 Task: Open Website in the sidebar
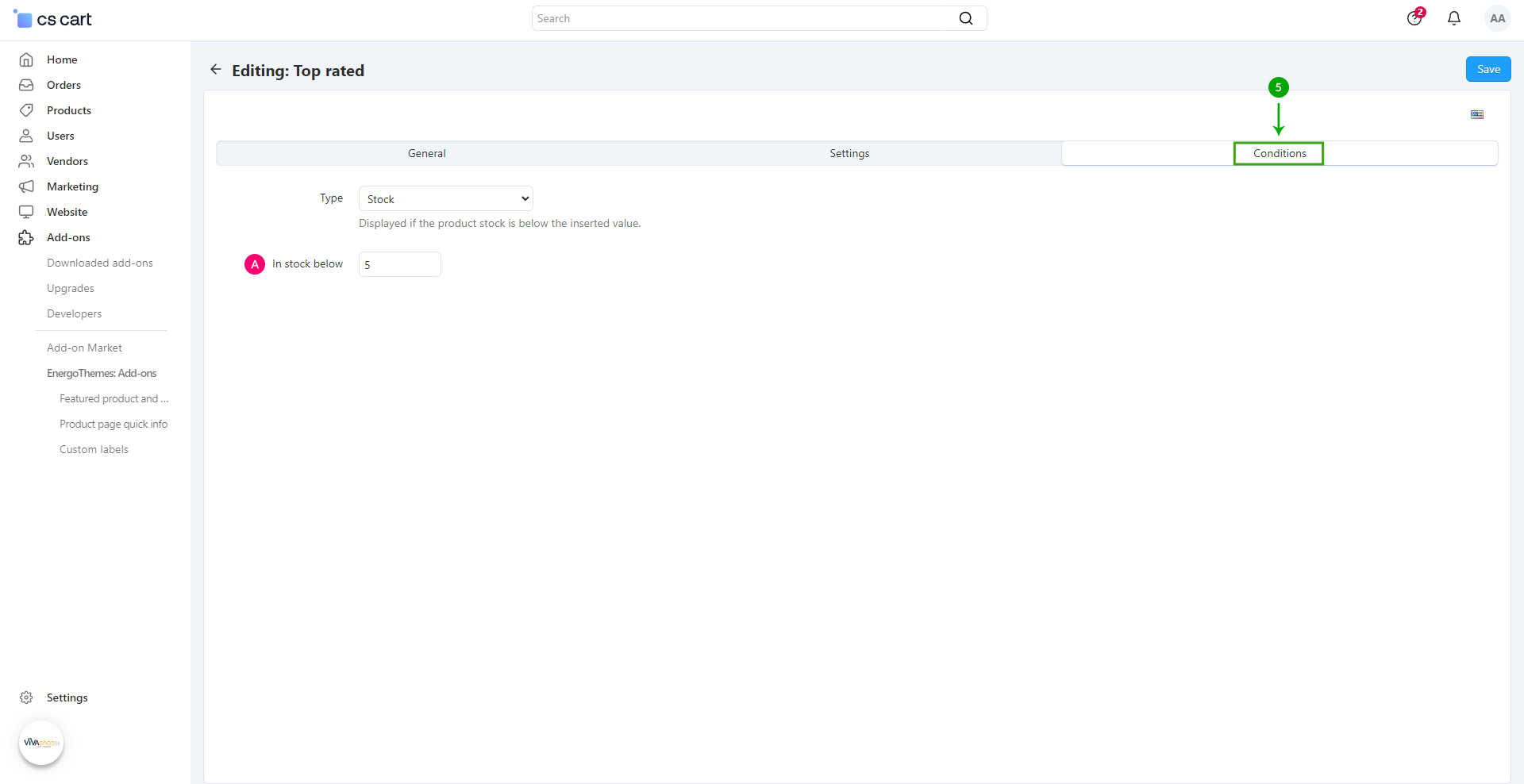click(x=67, y=212)
